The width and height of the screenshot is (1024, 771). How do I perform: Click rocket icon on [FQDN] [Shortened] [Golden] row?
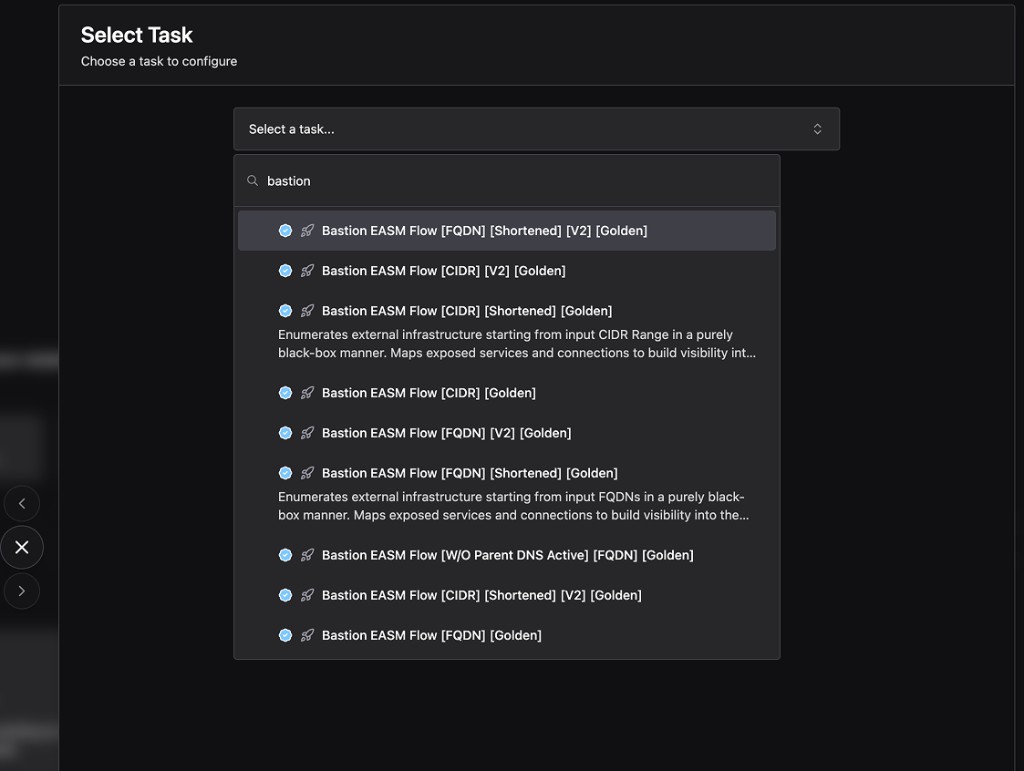307,473
